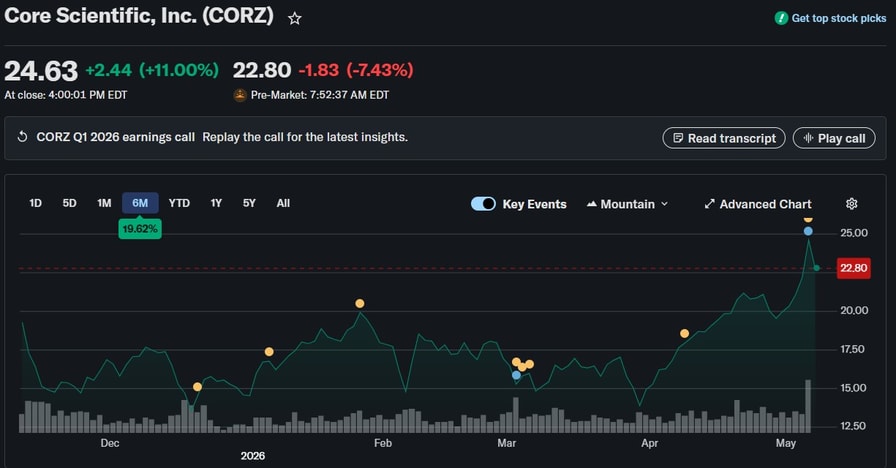The height and width of the screenshot is (468, 896).
Task: Follow the Get top stock picks link
Action: tap(838, 18)
